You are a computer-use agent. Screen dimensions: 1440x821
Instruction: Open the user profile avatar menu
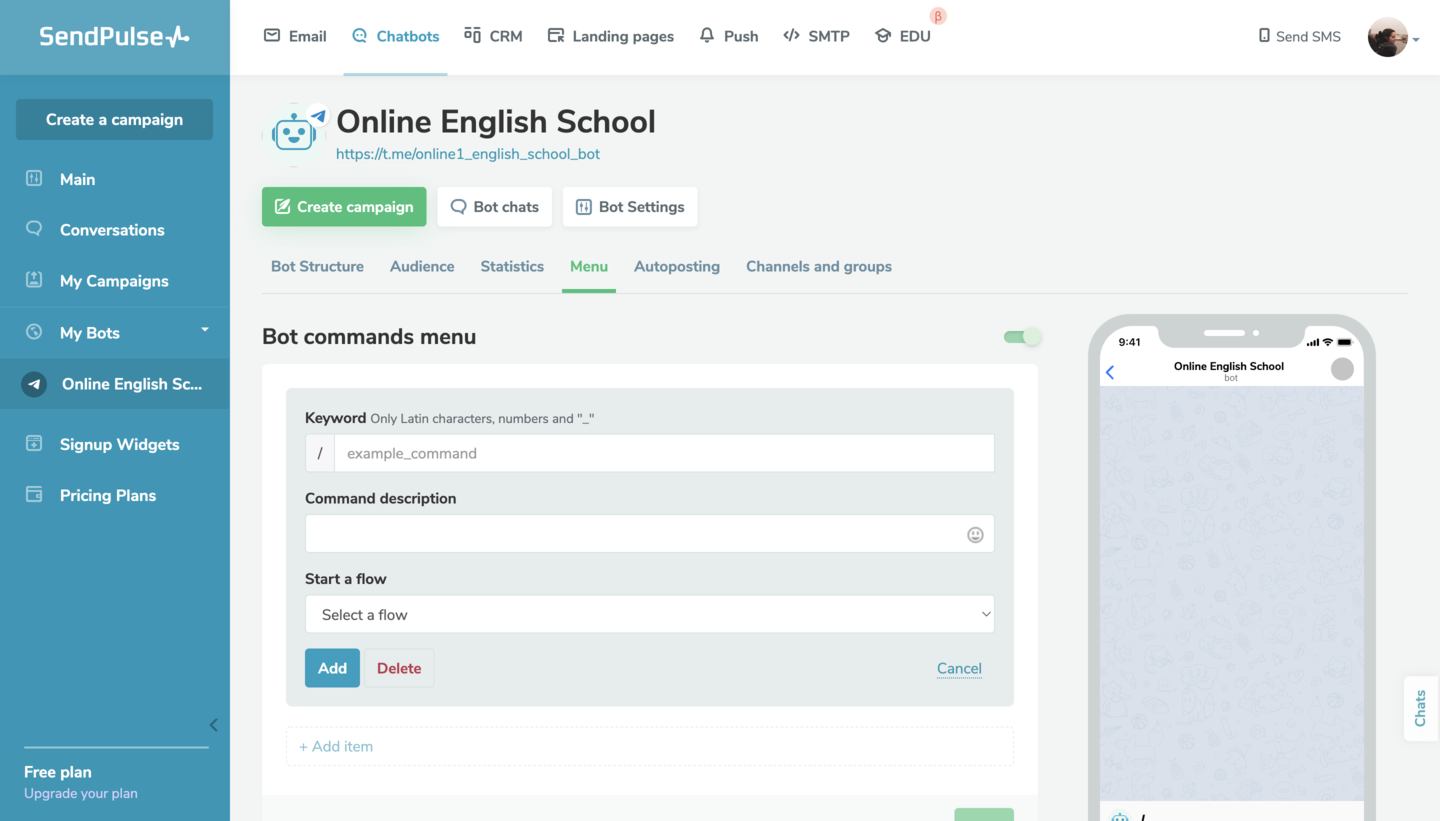click(1388, 37)
